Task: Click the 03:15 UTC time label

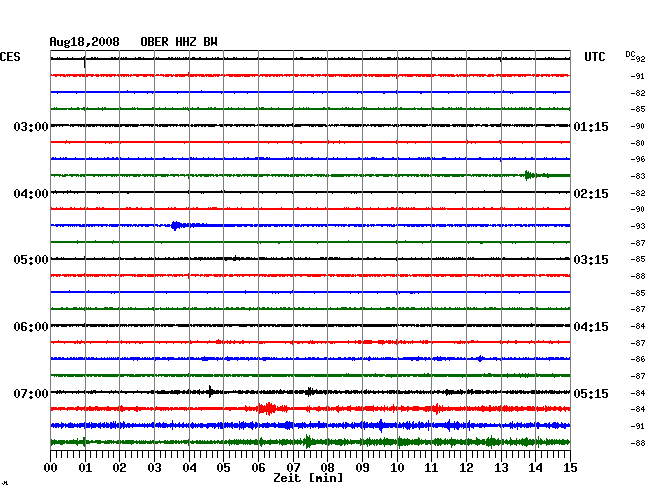Action: (591, 259)
